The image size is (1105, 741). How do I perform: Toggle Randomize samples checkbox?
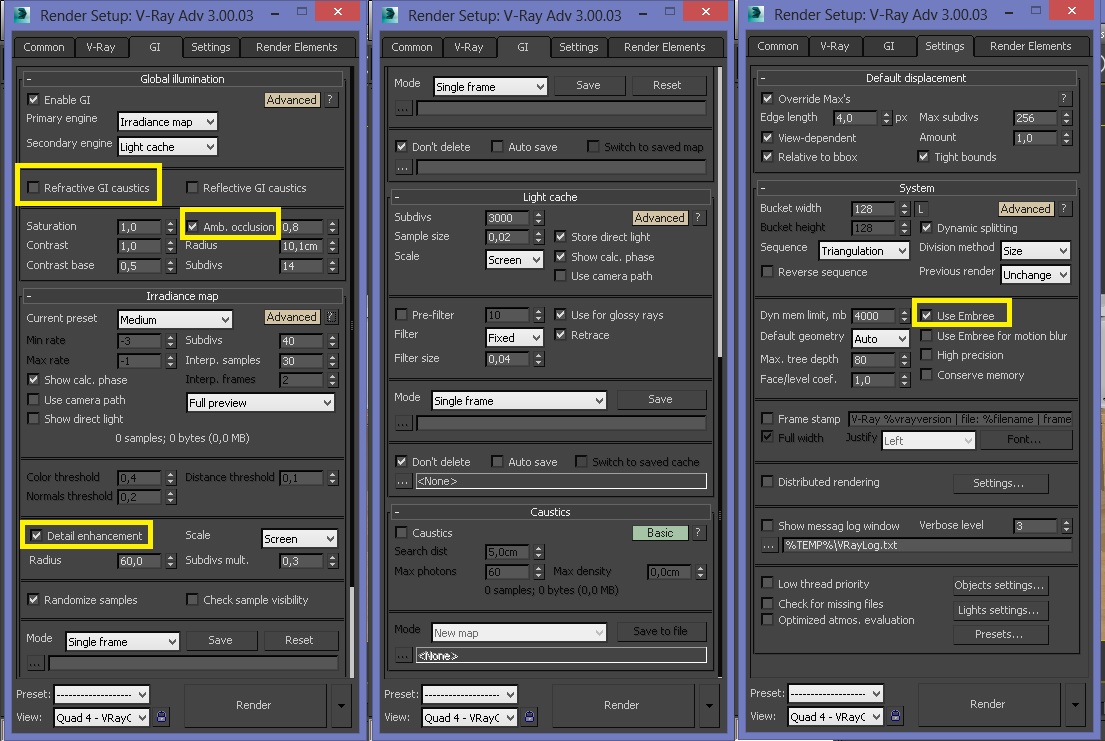(33, 599)
